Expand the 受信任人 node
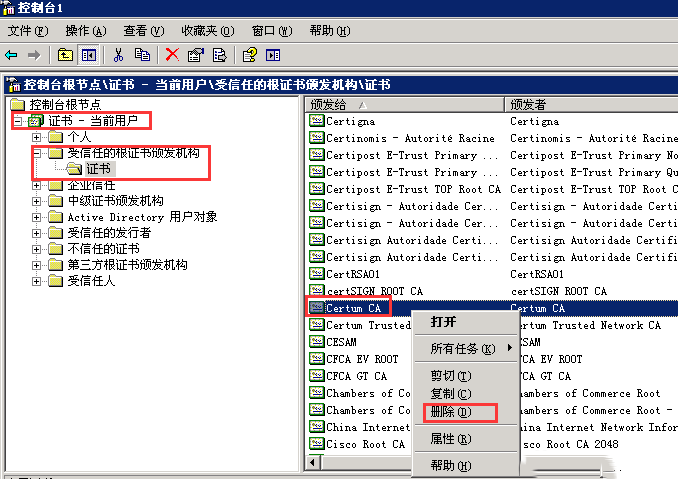678x479 pixels. (36, 281)
